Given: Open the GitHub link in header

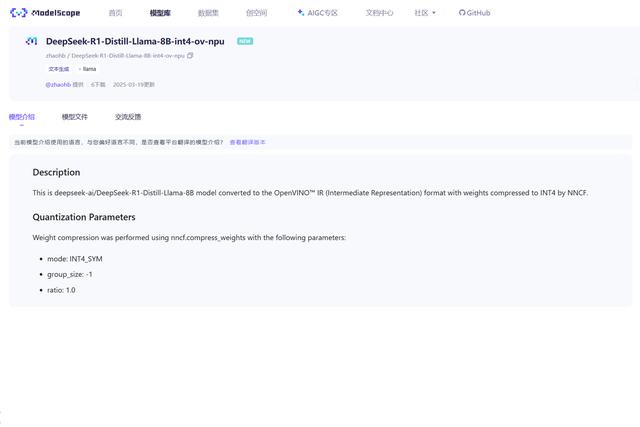Looking at the screenshot, I should coord(474,13).
